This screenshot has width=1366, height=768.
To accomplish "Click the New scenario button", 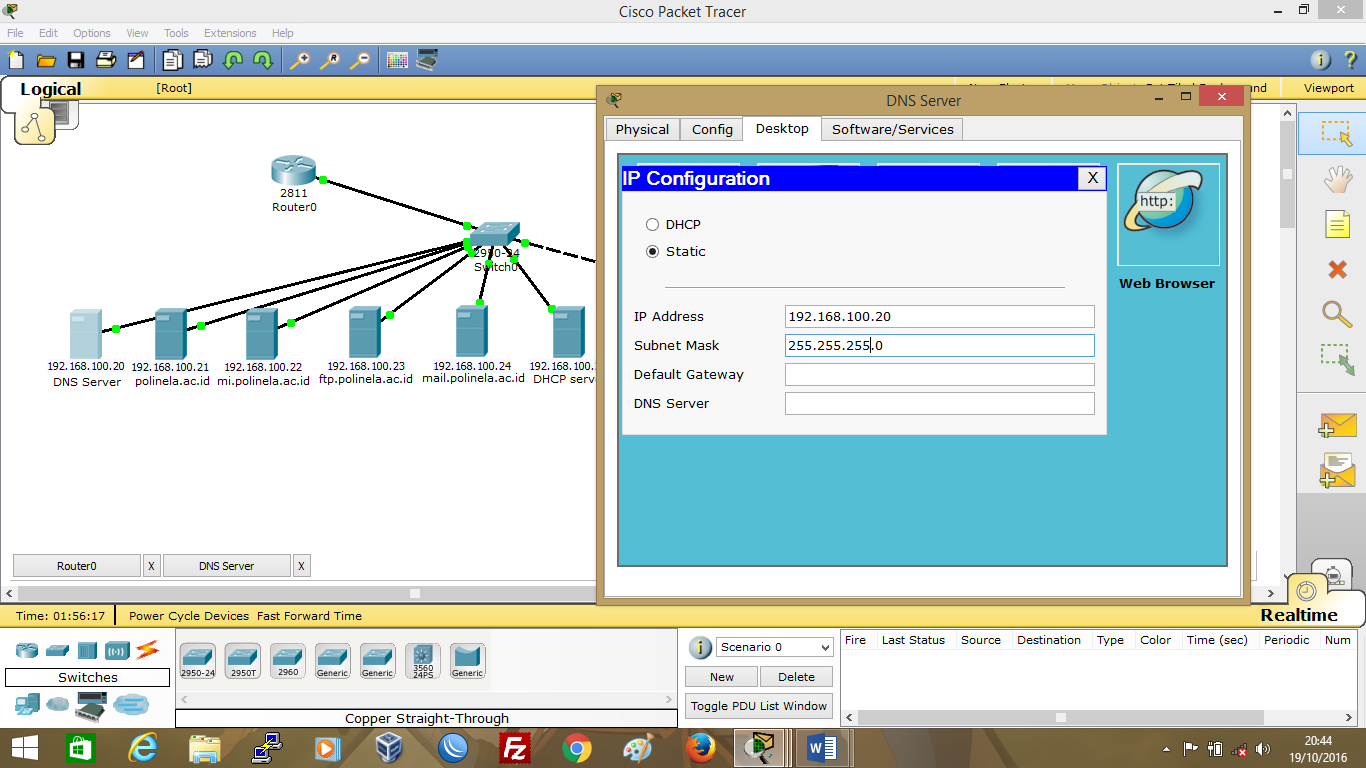I will click(722, 677).
